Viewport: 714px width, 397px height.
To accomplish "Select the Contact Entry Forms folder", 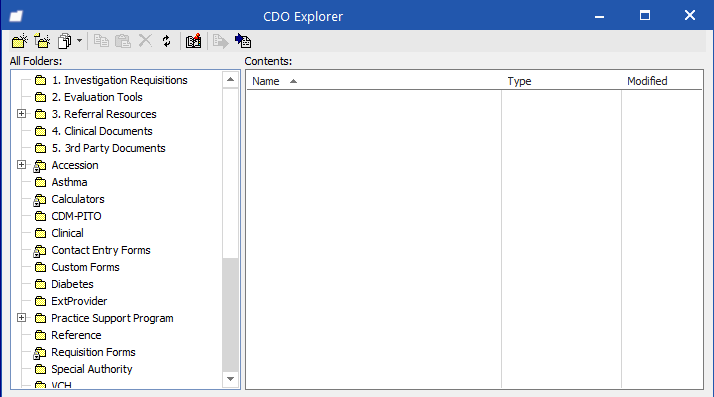I will 101,250.
